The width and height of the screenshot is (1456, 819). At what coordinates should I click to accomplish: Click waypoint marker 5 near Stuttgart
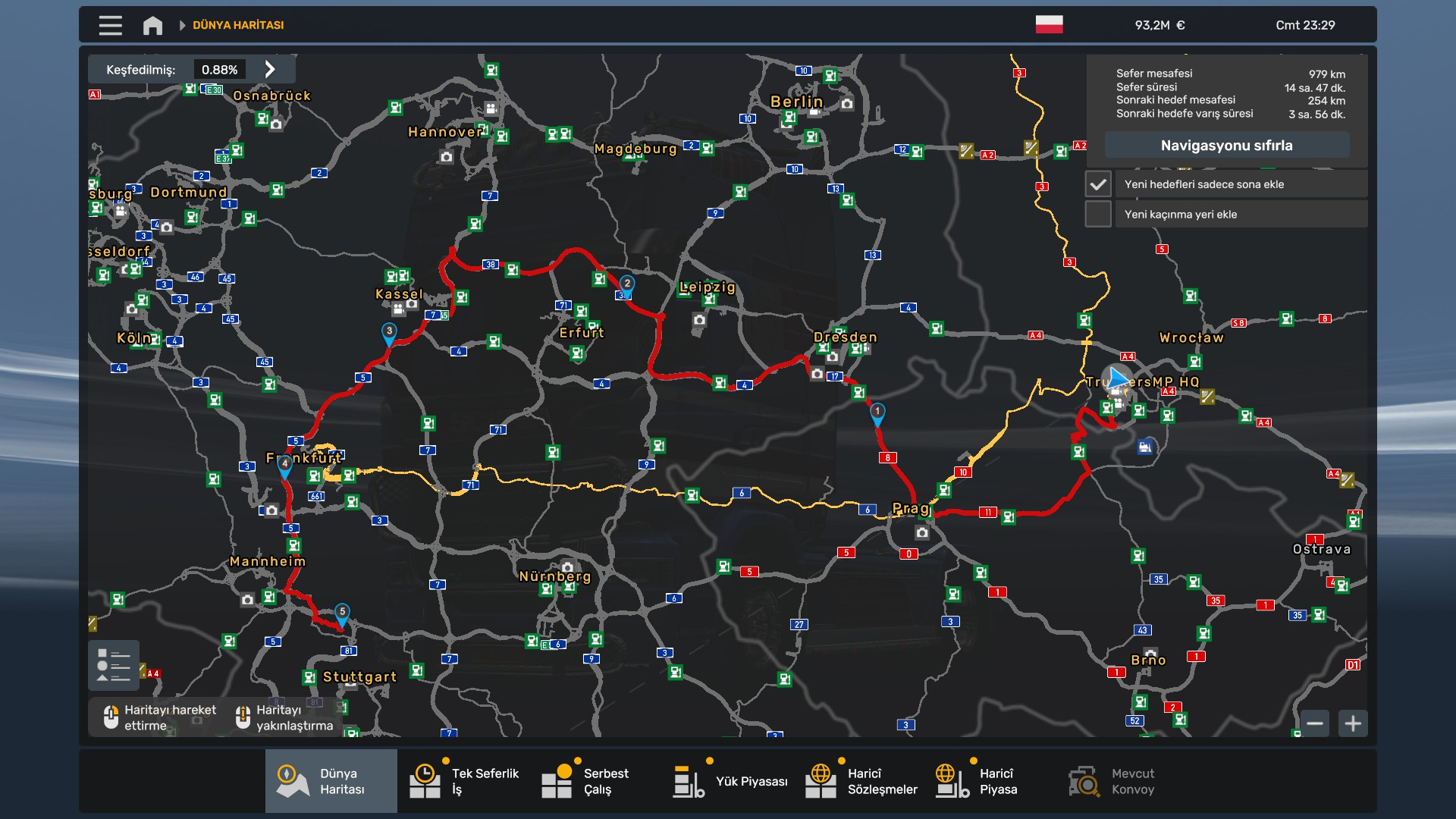pos(342,614)
